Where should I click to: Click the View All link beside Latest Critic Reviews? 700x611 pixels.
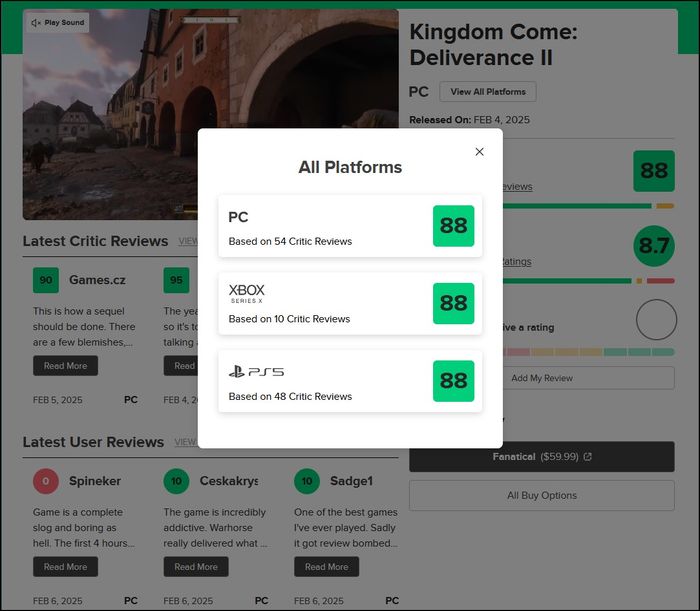[x=188, y=241]
